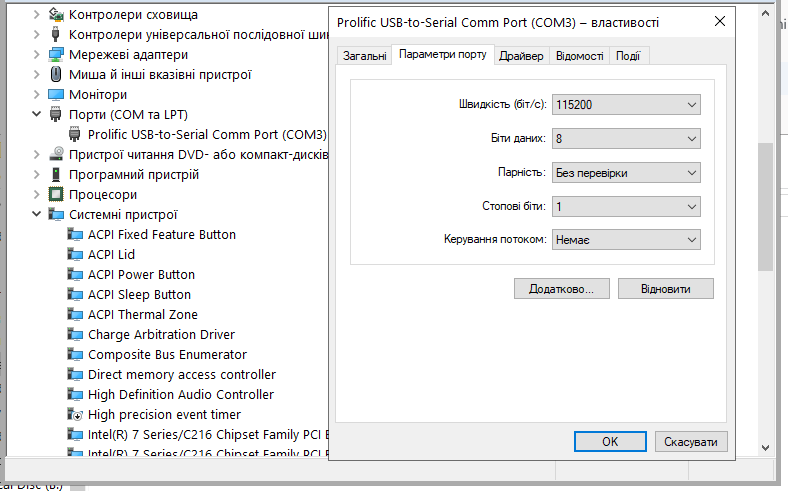Click the DVD drive category icon
Image resolution: width=788 pixels, height=491 pixels.
[x=56, y=154]
